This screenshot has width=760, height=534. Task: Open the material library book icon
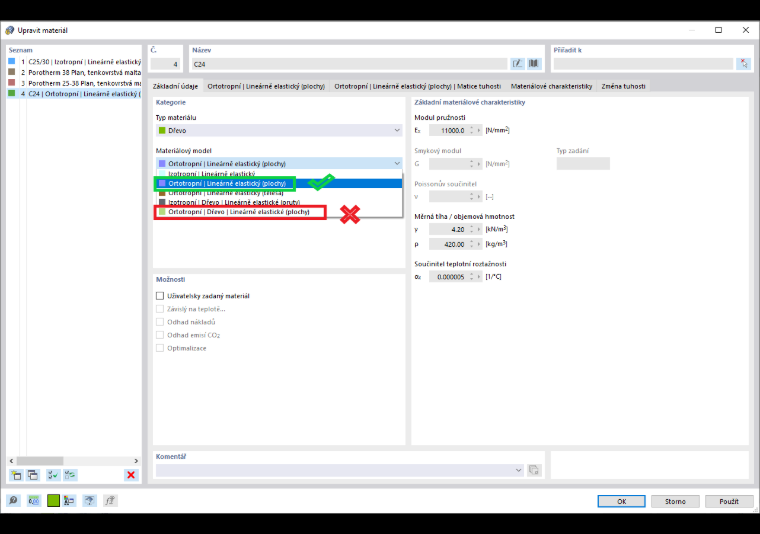534,63
